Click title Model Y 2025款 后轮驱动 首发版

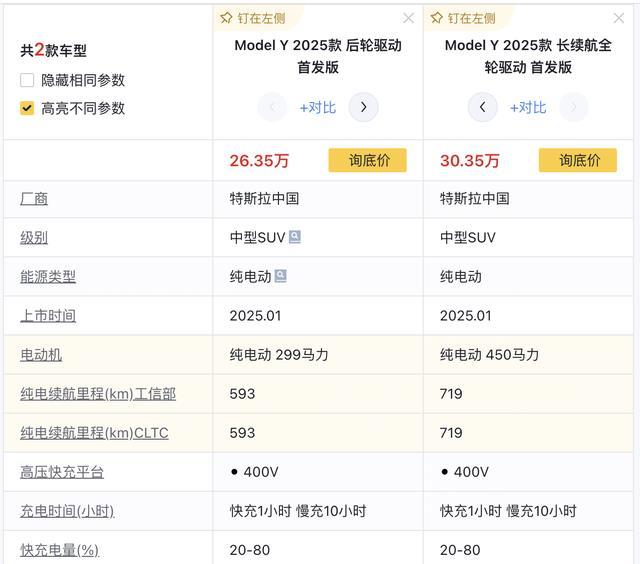[318, 56]
